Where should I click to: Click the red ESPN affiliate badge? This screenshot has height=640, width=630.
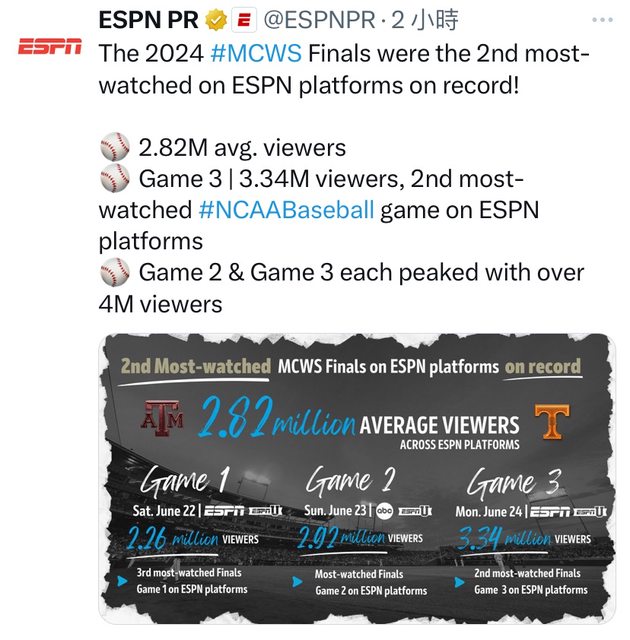click(x=242, y=19)
